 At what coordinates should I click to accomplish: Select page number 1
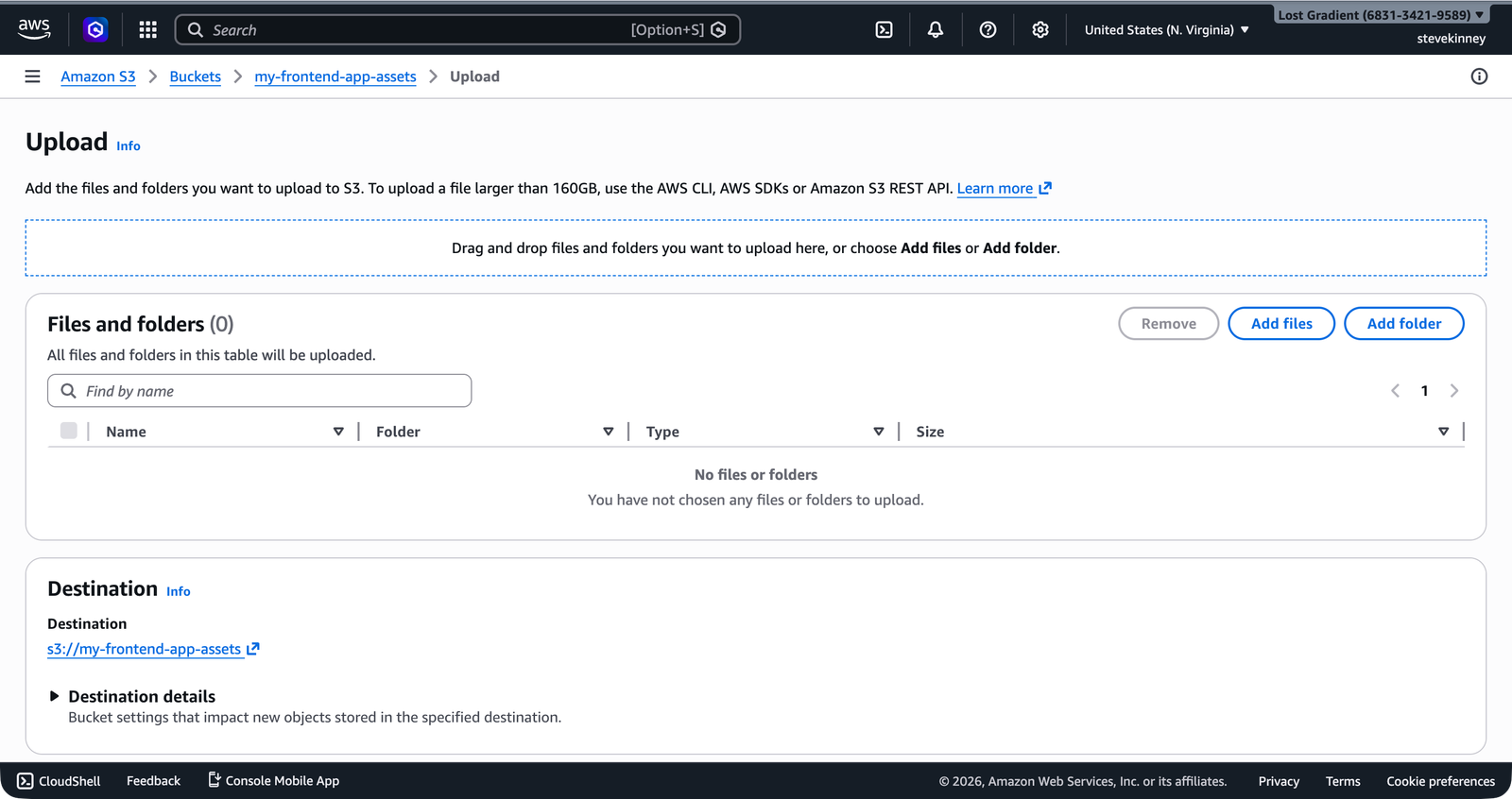(x=1424, y=391)
